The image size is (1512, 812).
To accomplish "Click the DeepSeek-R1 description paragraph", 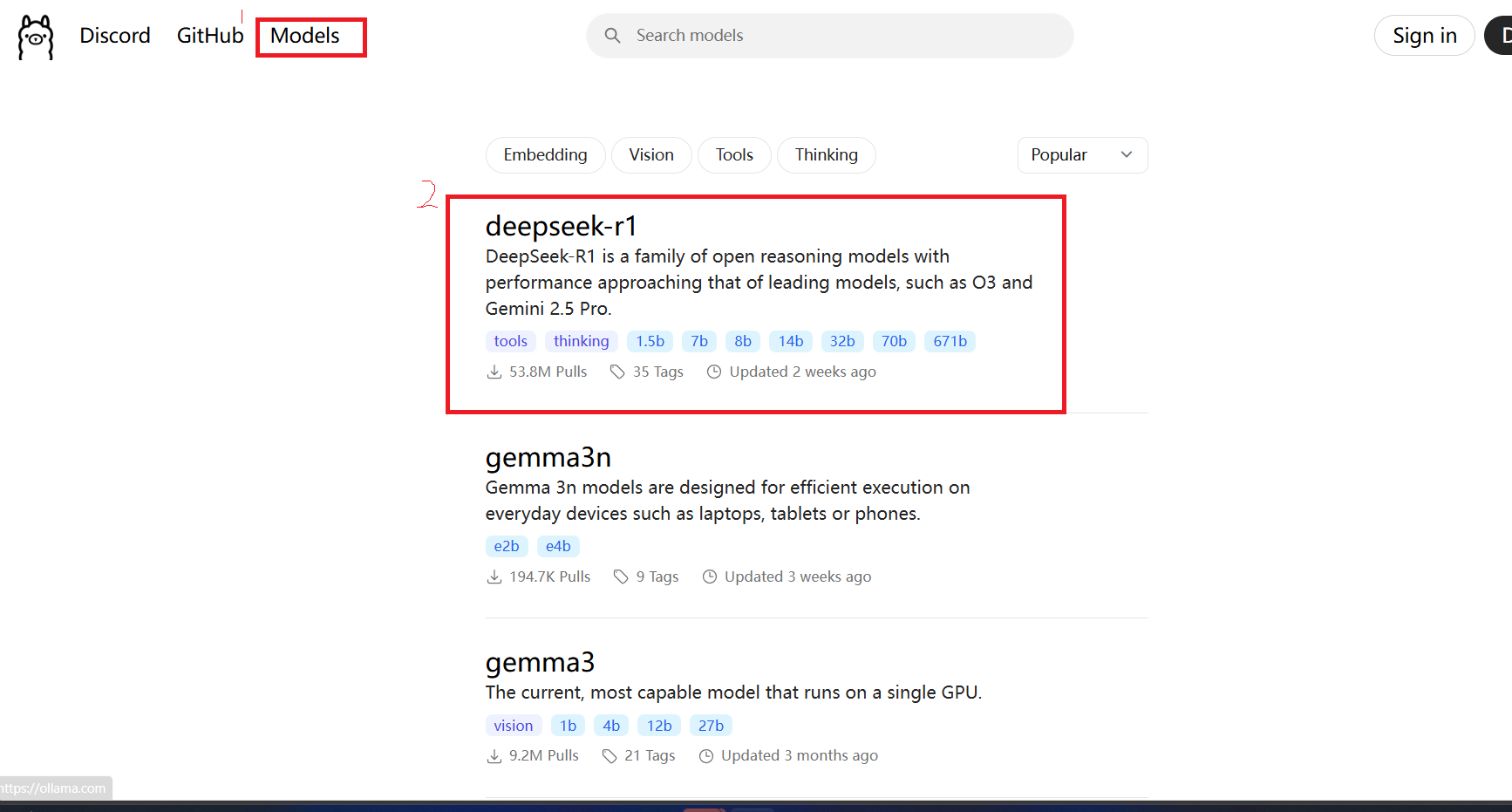I will tap(759, 283).
